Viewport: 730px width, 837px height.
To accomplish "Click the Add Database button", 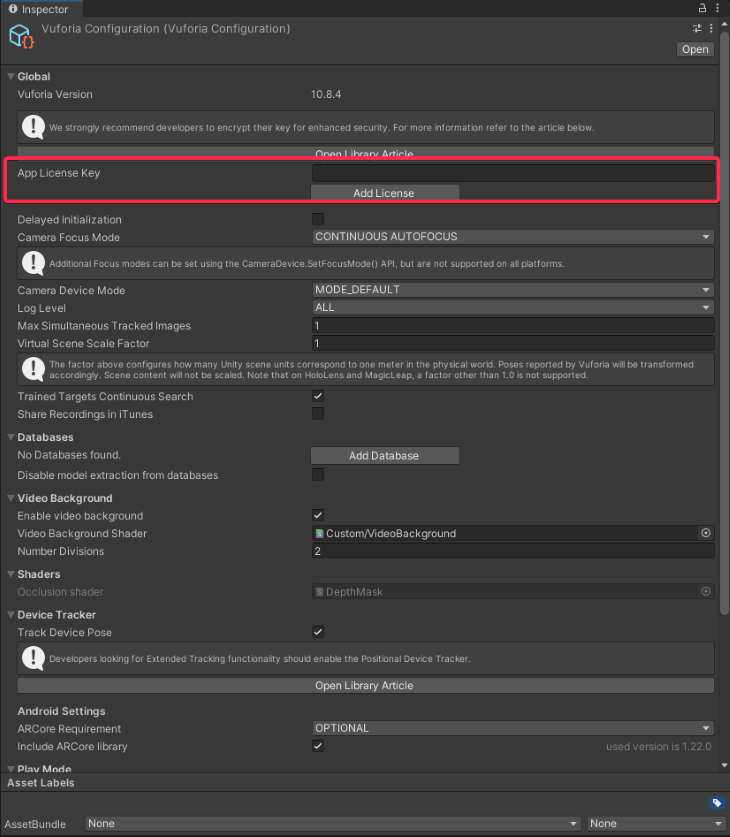I will point(385,455).
